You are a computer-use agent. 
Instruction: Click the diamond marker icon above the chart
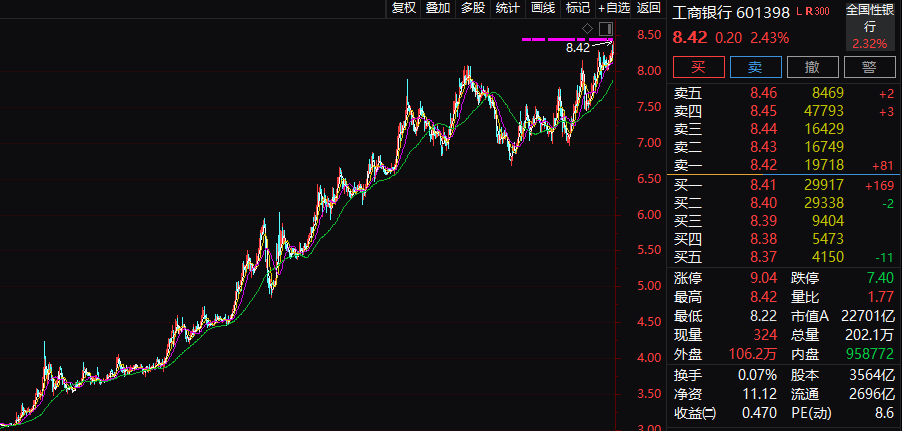pyautogui.click(x=587, y=28)
